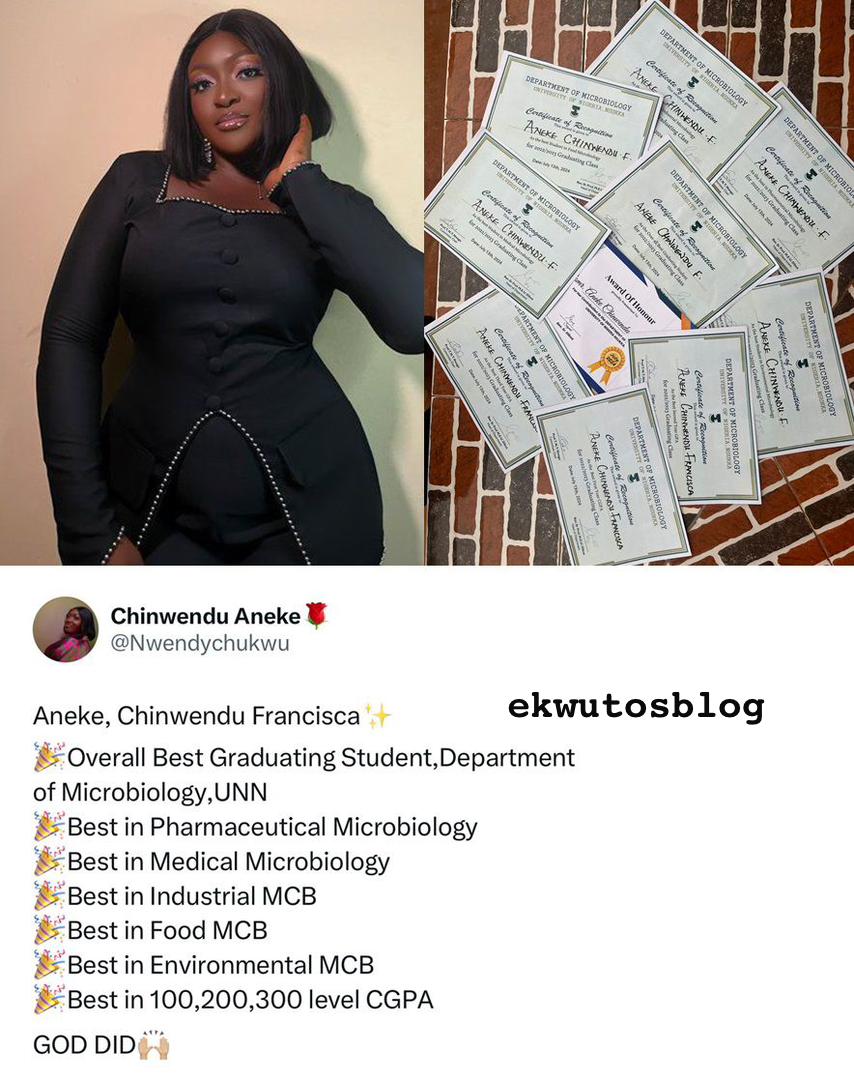Open the photo of spread-out certificates
Image resolution: width=854 pixels, height=1080 pixels.
click(x=639, y=282)
